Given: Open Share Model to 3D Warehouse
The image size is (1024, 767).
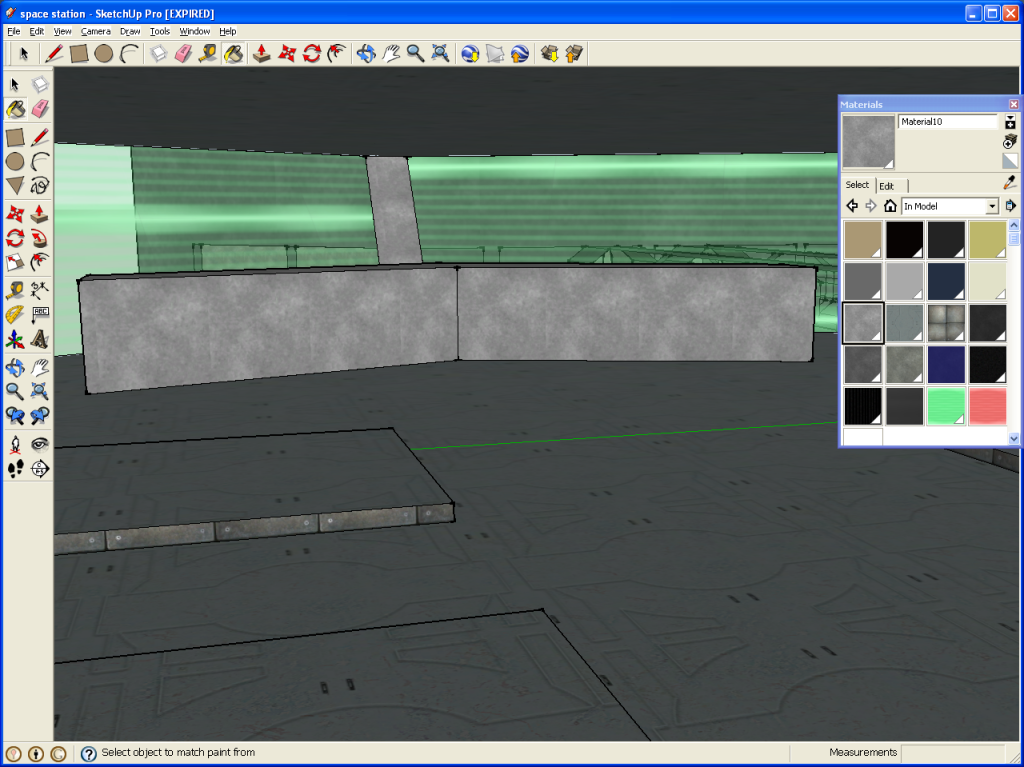Looking at the screenshot, I should pyautogui.click(x=574, y=54).
